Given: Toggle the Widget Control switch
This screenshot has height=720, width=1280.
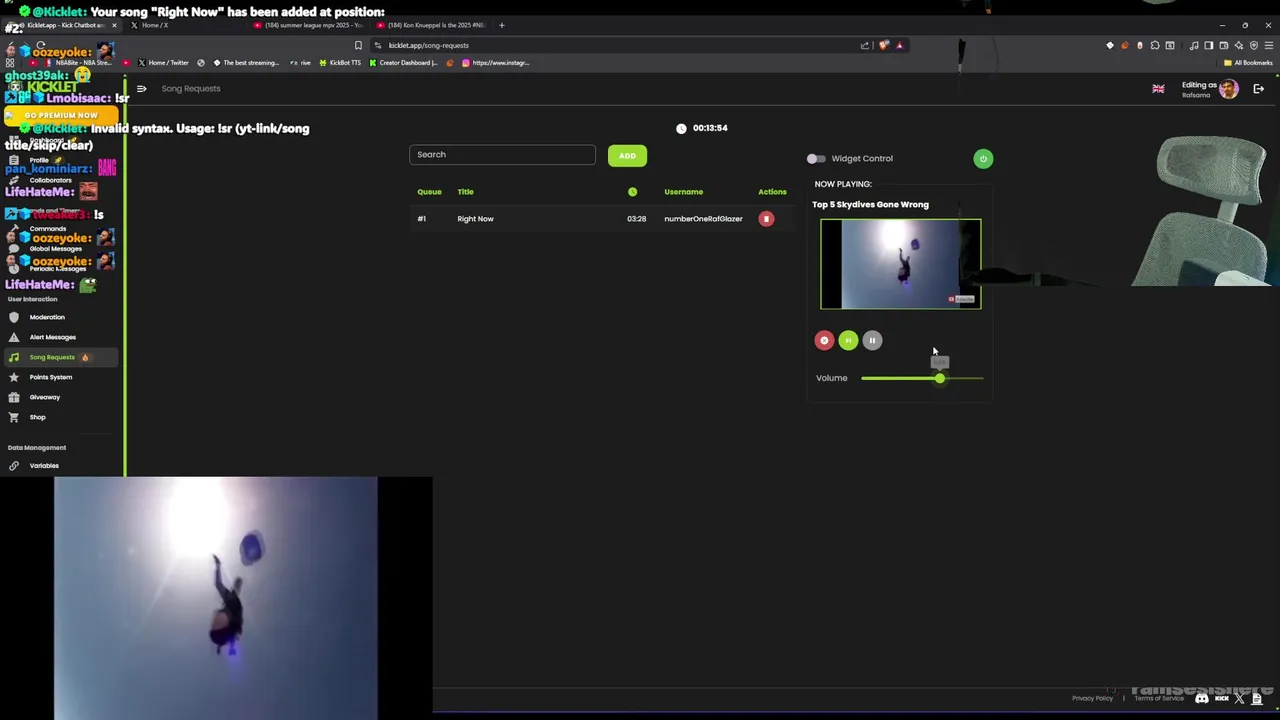Looking at the screenshot, I should tap(816, 158).
